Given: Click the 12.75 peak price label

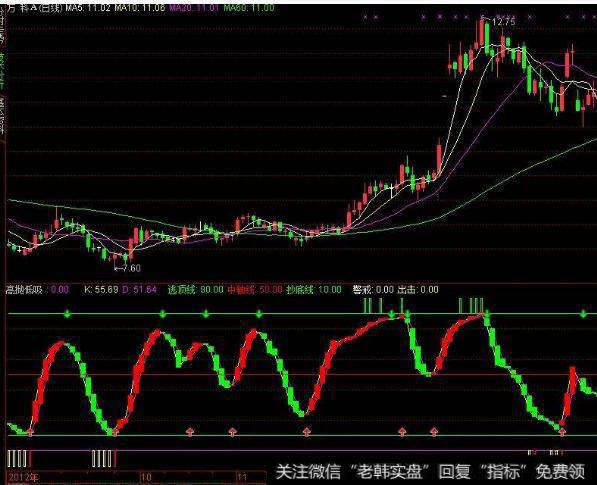Looking at the screenshot, I should (503, 22).
